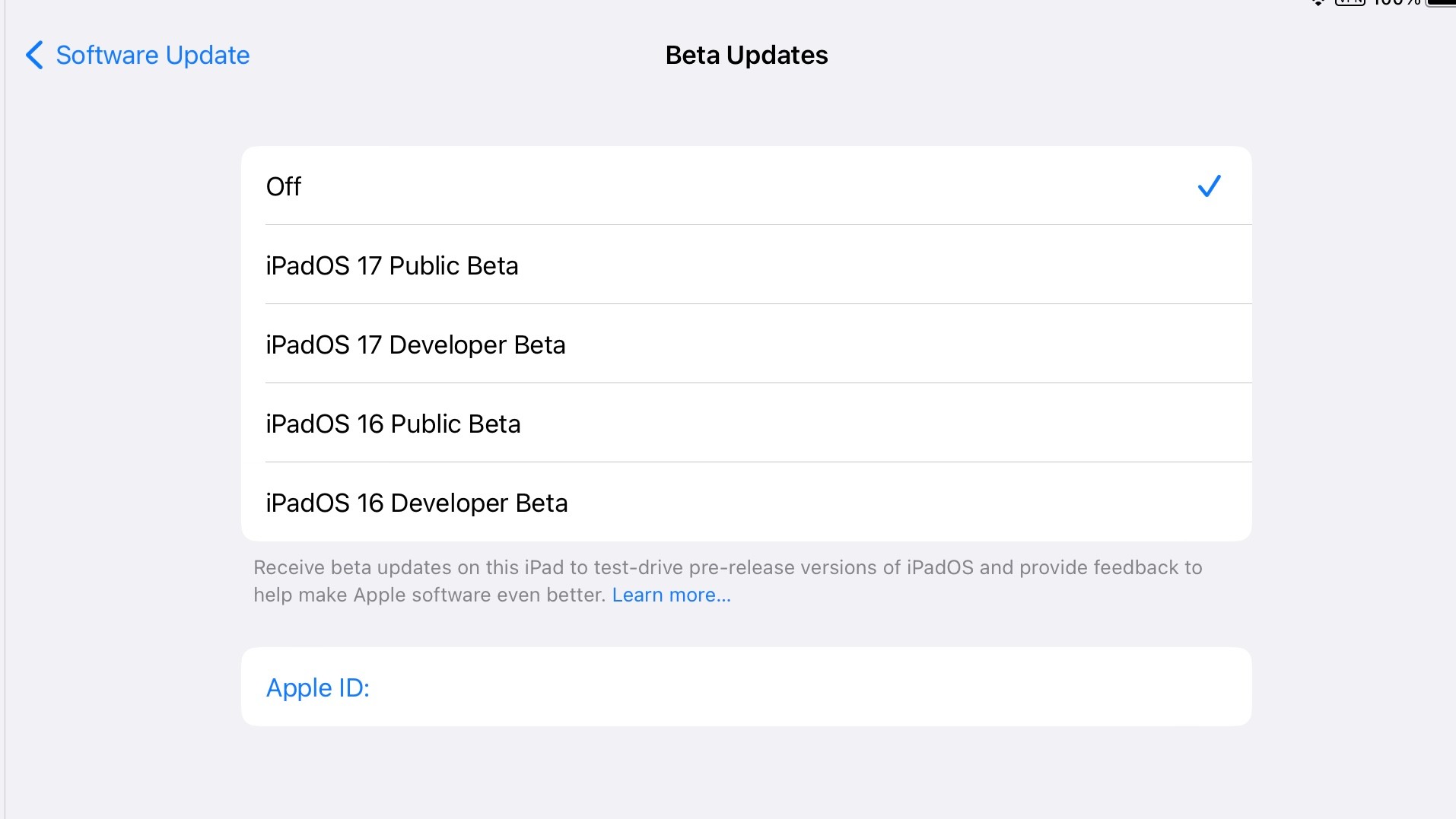The image size is (1456, 819).
Task: Tap the Beta Updates page title
Action: (746, 55)
